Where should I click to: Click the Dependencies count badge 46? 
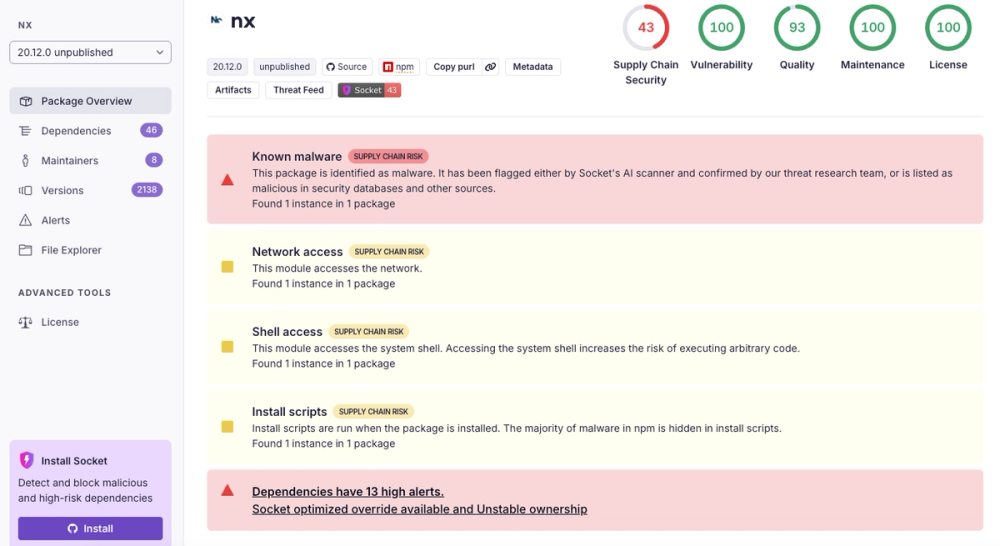pyautogui.click(x=151, y=130)
